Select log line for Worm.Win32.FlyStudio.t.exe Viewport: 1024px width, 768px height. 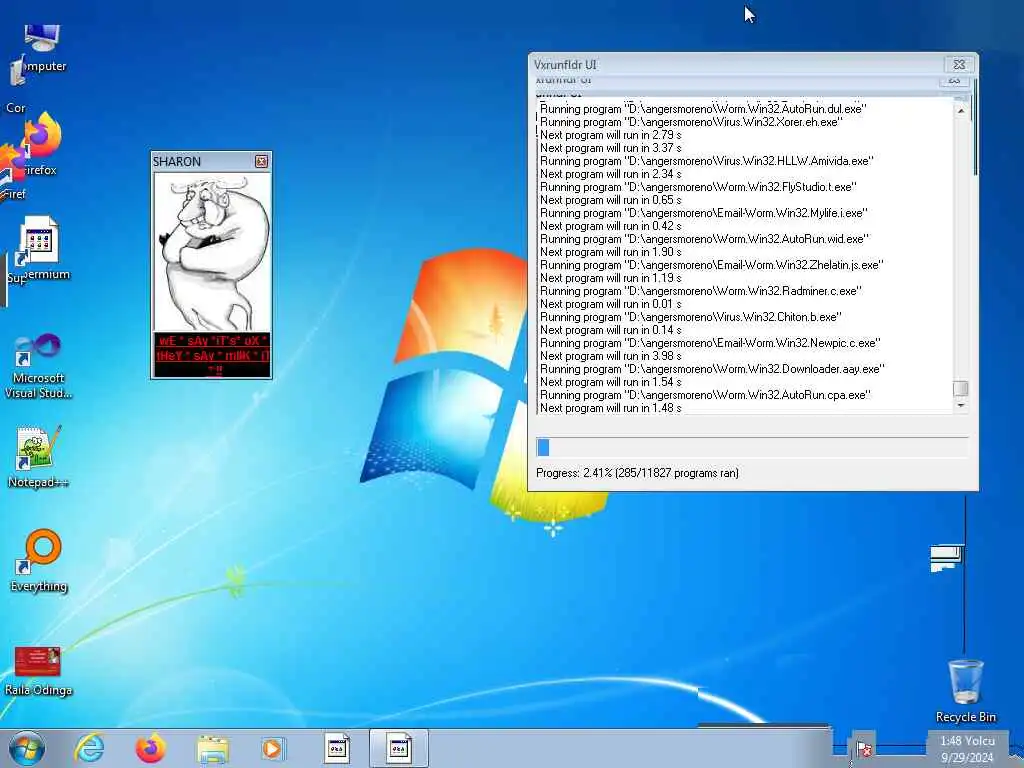pyautogui.click(x=698, y=187)
